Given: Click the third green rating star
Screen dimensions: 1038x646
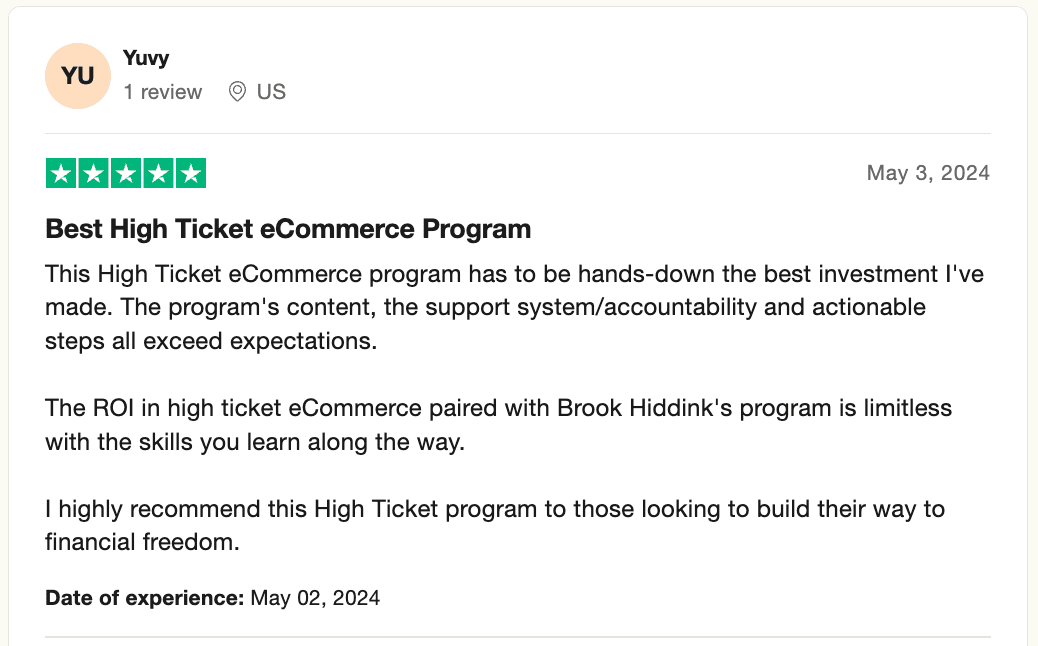Looking at the screenshot, I should [x=126, y=174].
